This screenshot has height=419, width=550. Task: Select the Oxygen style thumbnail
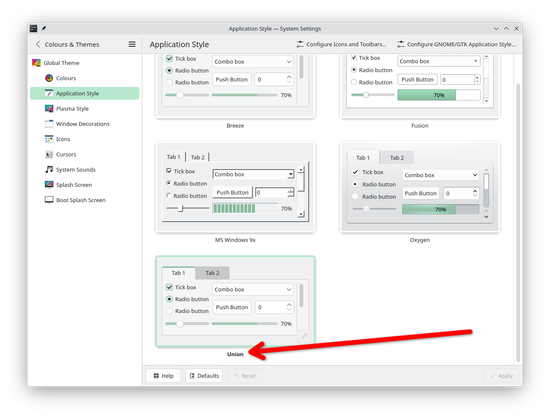point(420,187)
